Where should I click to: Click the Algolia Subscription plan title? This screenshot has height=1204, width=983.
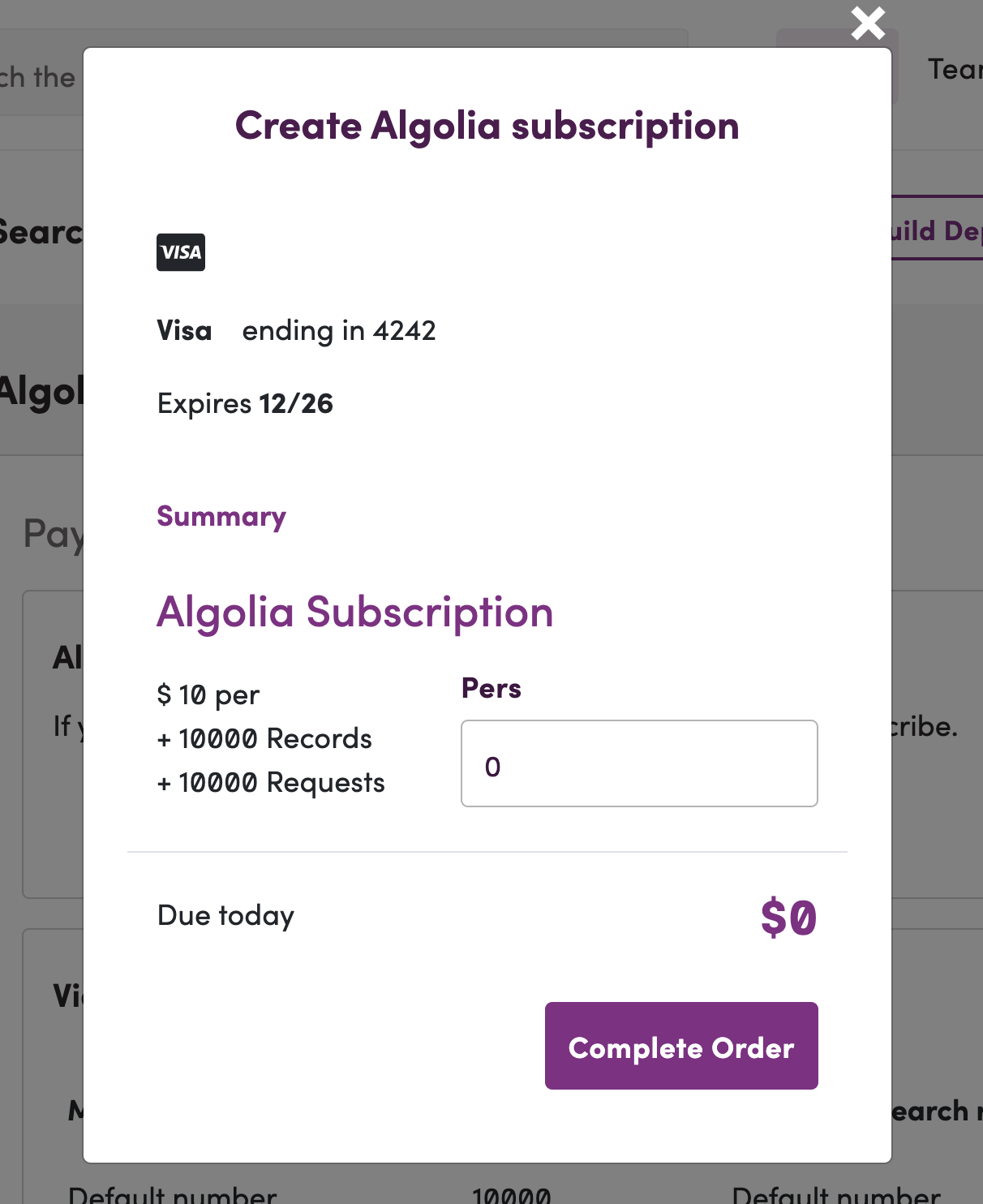355,612
